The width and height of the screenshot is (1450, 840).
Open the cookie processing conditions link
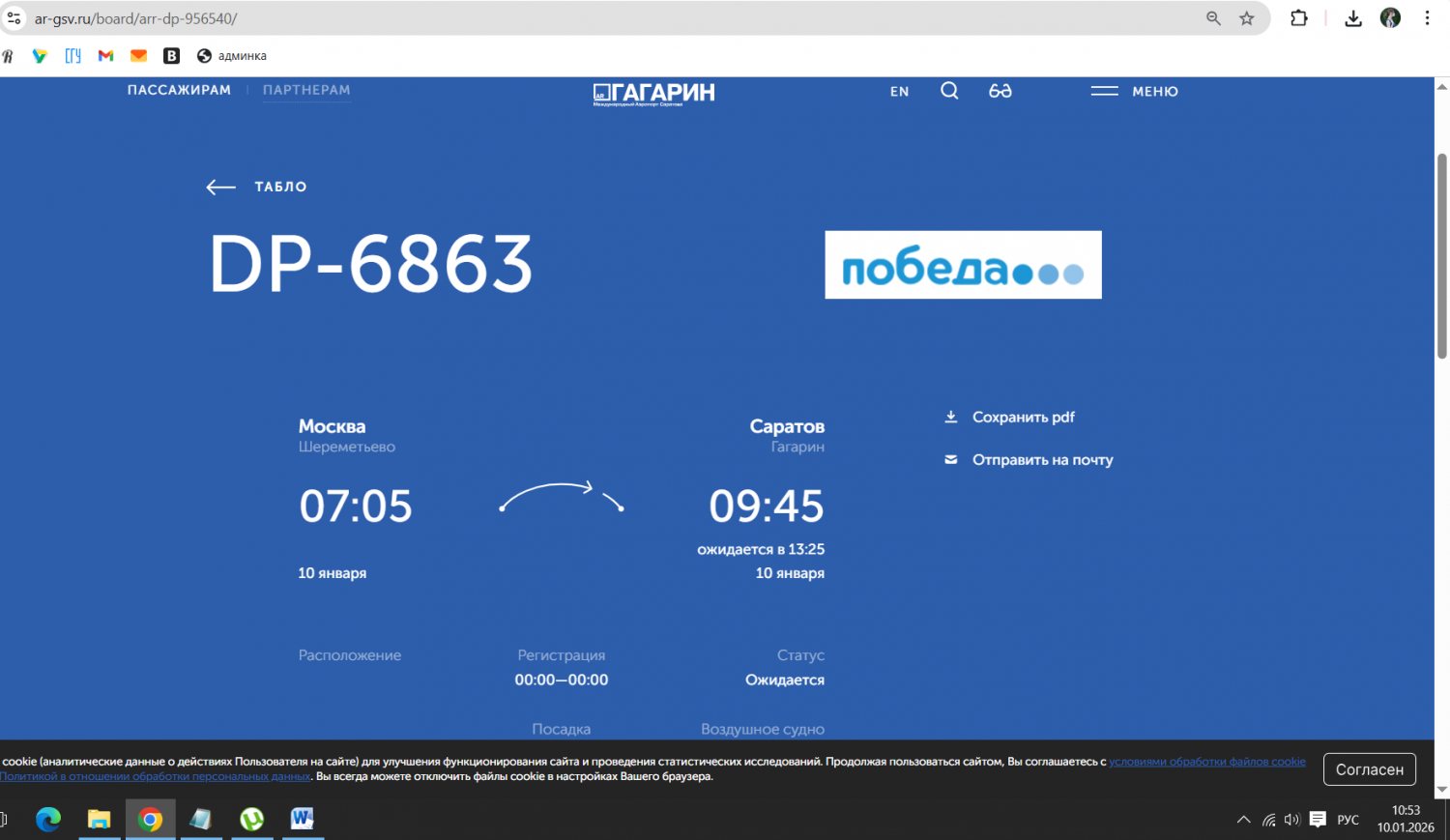pos(1206,762)
